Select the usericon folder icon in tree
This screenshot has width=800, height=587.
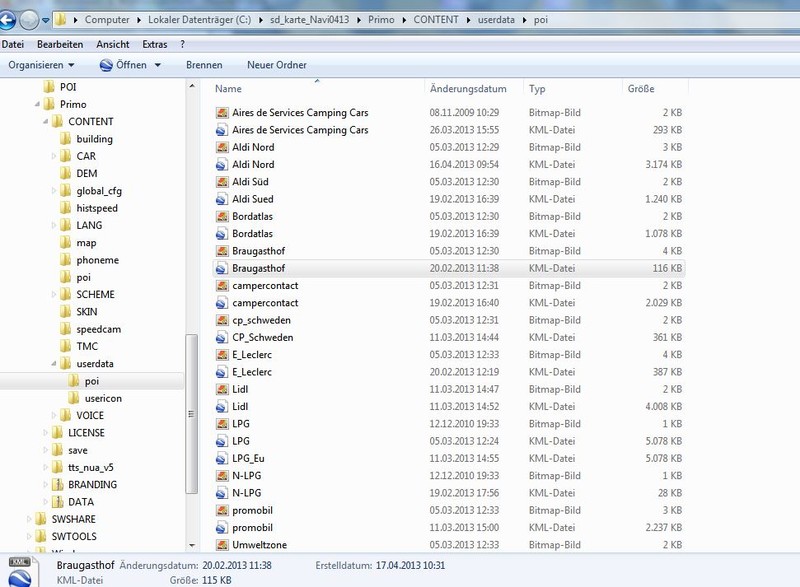click(75, 398)
